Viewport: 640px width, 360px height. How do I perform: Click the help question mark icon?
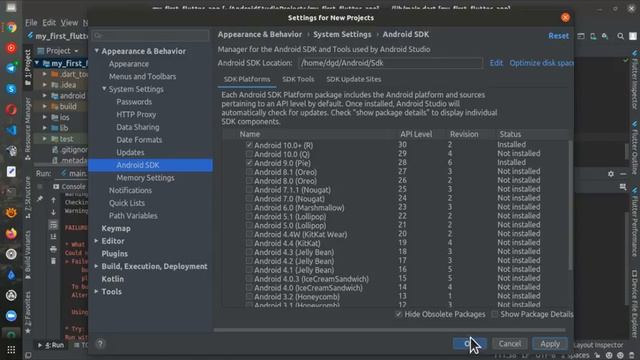pos(100,344)
